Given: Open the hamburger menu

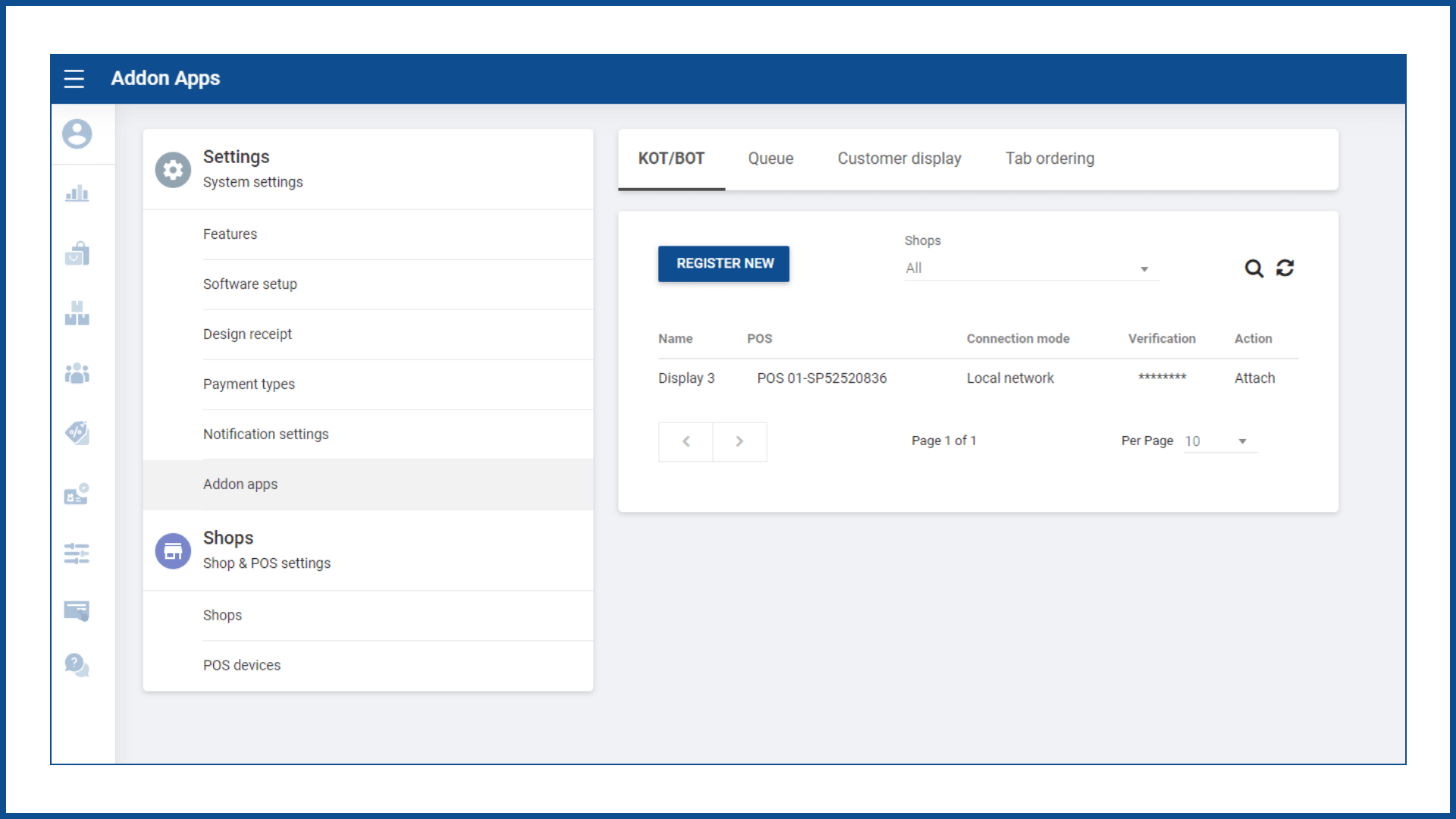Looking at the screenshot, I should pos(74,79).
